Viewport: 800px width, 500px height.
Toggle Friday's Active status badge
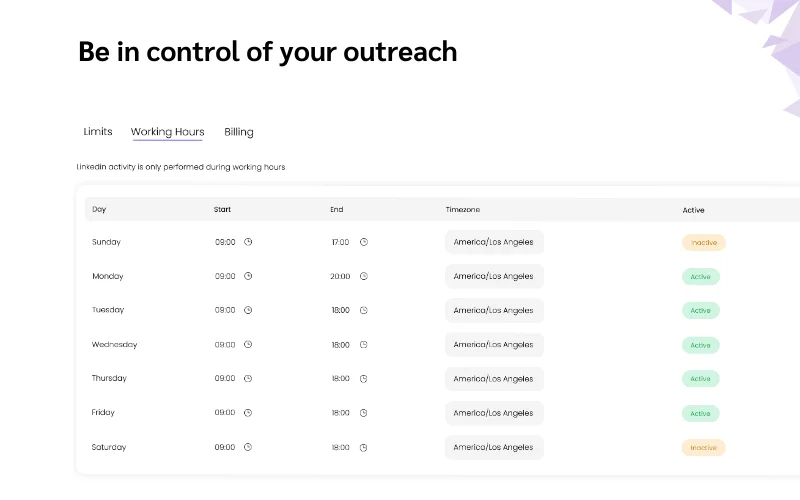click(x=701, y=413)
